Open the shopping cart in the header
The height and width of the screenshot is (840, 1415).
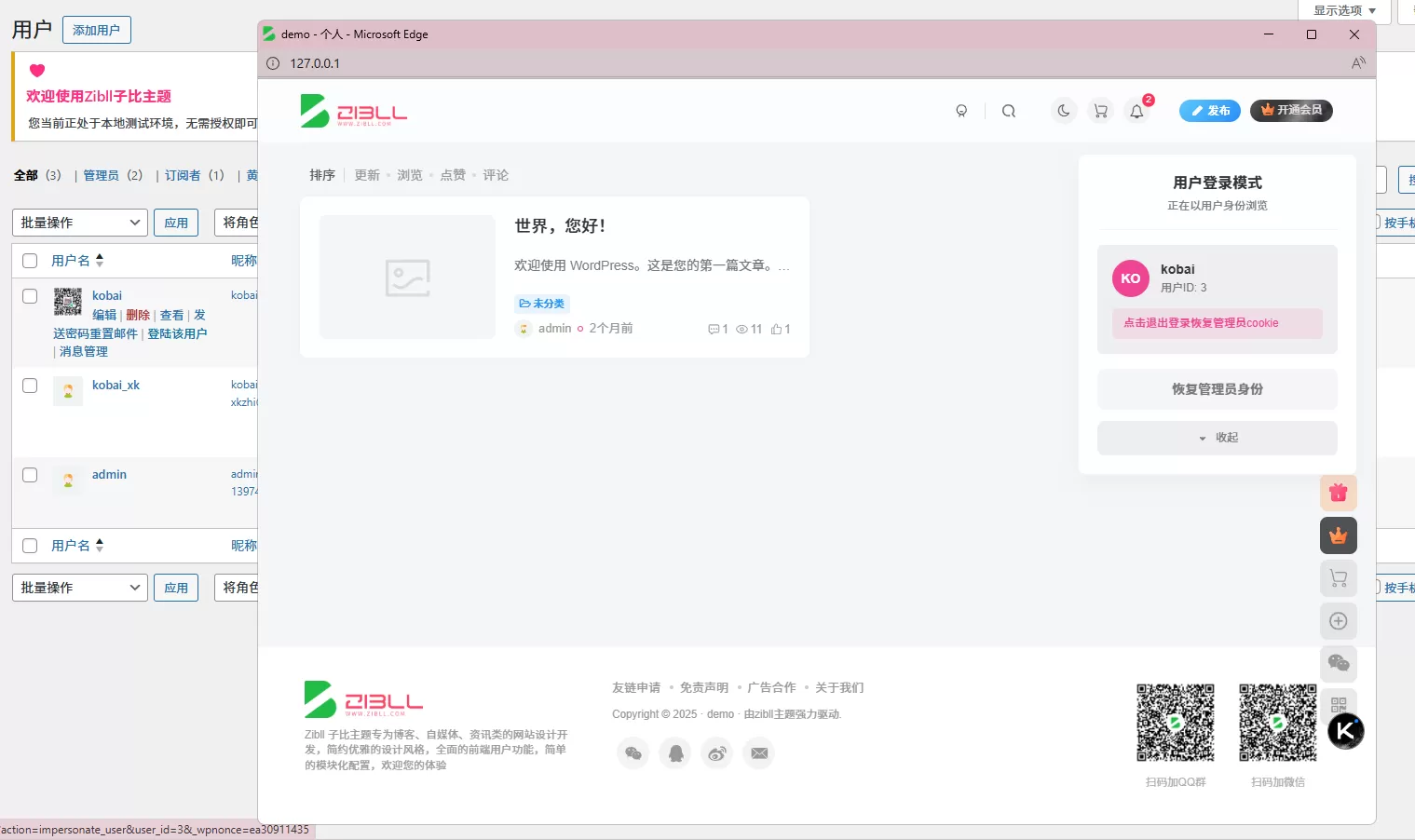1101,111
